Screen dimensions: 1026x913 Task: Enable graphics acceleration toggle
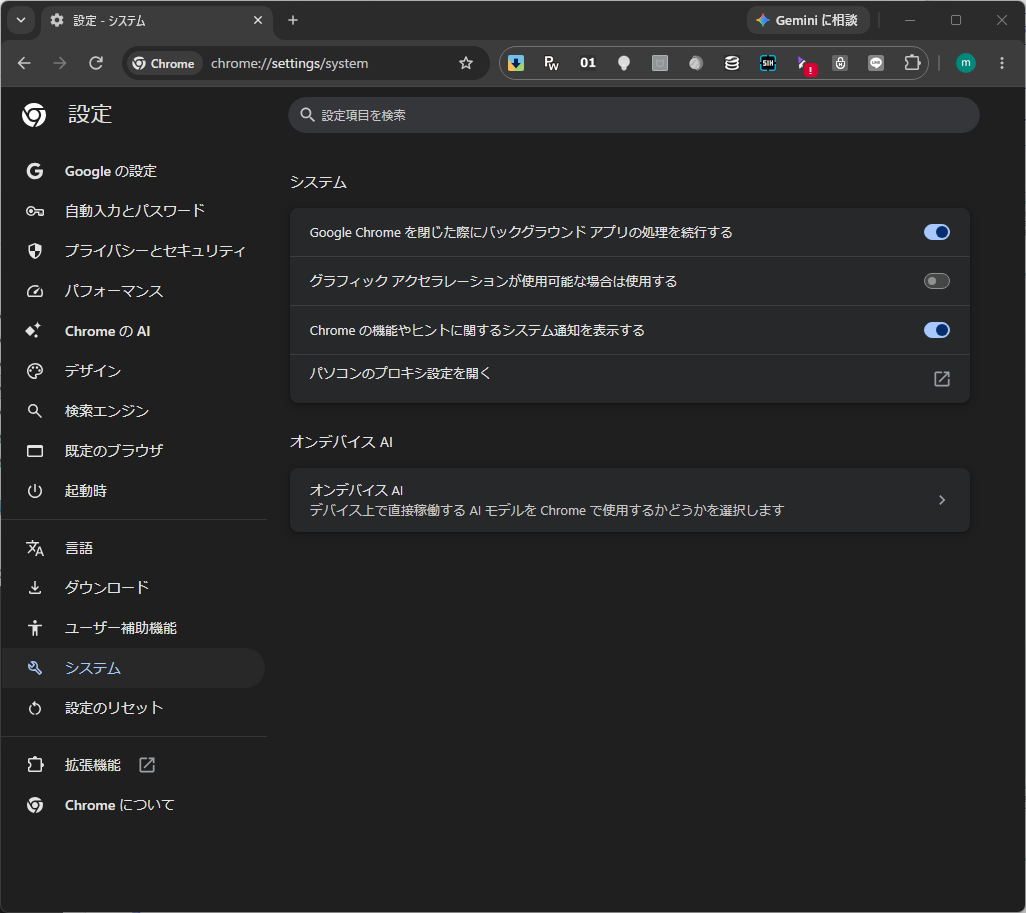pyautogui.click(x=936, y=281)
